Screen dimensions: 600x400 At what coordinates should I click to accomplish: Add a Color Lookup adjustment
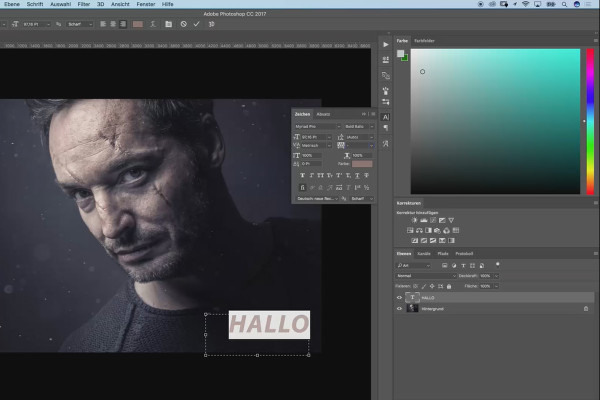[x=456, y=230]
